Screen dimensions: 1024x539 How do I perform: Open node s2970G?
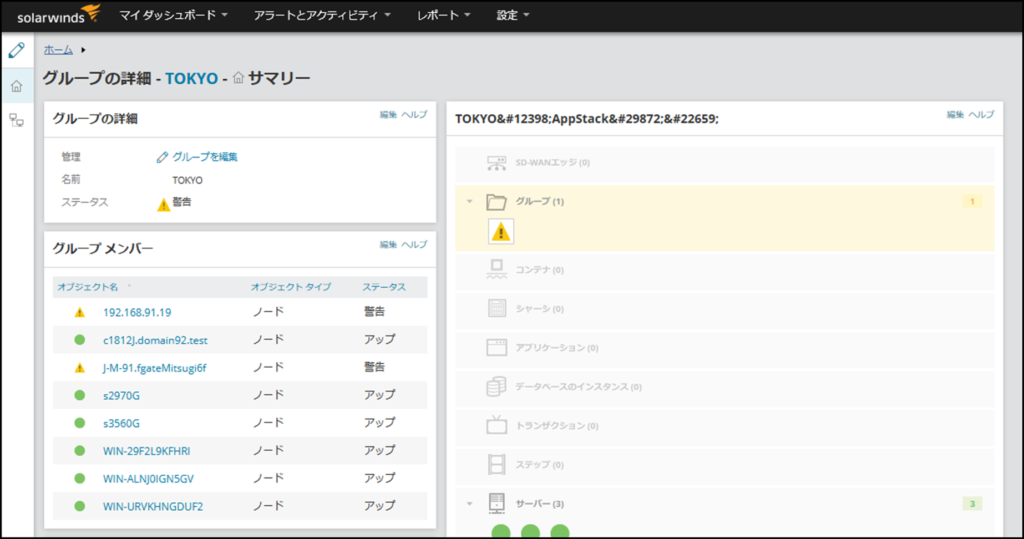pyautogui.click(x=121, y=395)
